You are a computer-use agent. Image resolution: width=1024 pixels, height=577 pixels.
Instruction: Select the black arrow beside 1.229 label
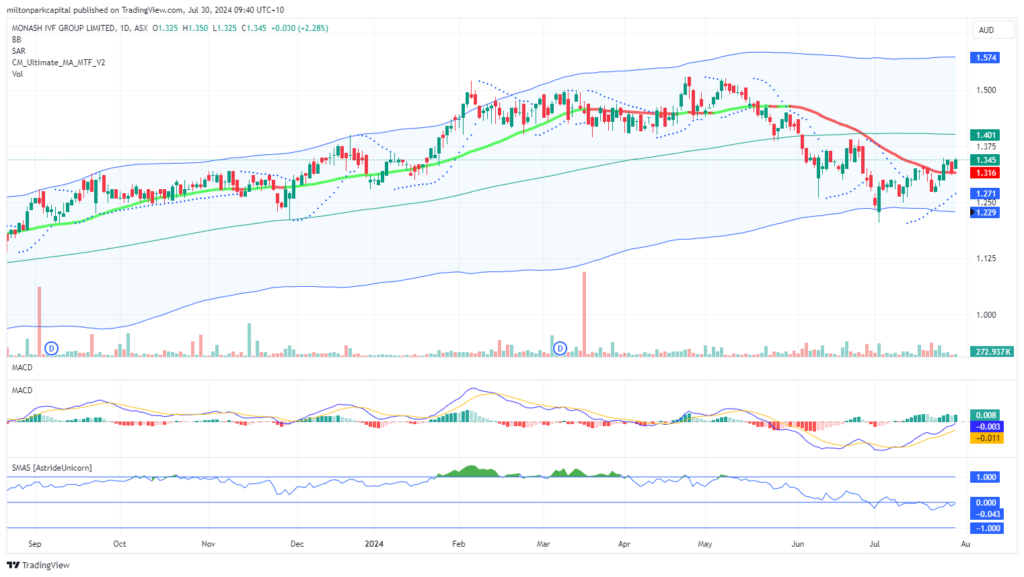click(x=972, y=212)
